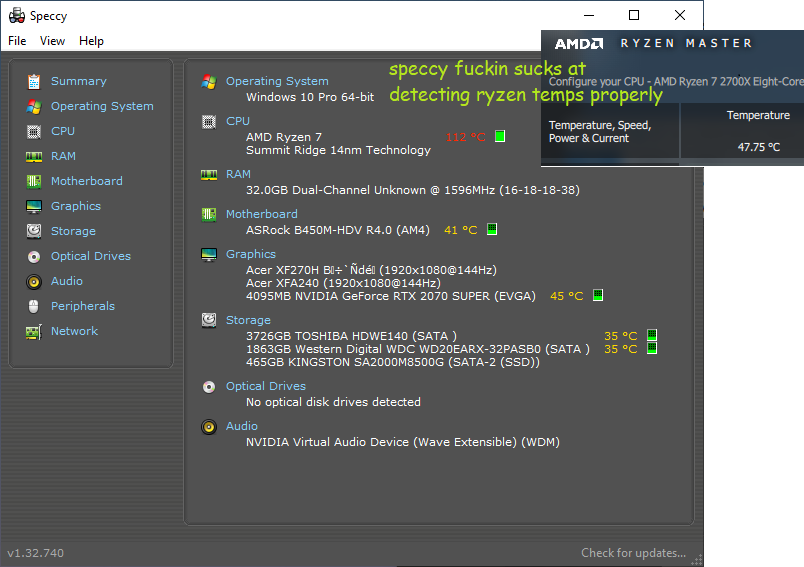Viewport: 804px width, 567px height.
Task: Open the Help menu
Action: (x=91, y=41)
